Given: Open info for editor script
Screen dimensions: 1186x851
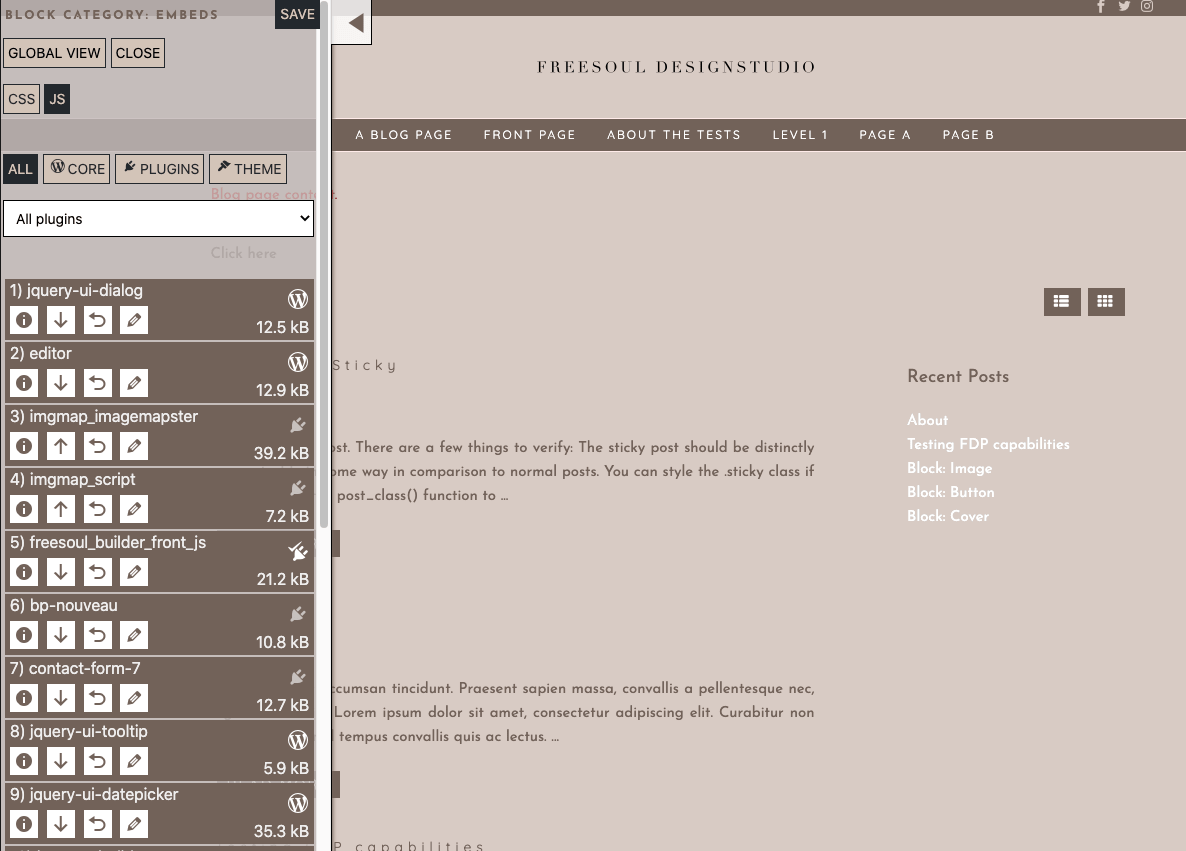Looking at the screenshot, I should point(24,383).
